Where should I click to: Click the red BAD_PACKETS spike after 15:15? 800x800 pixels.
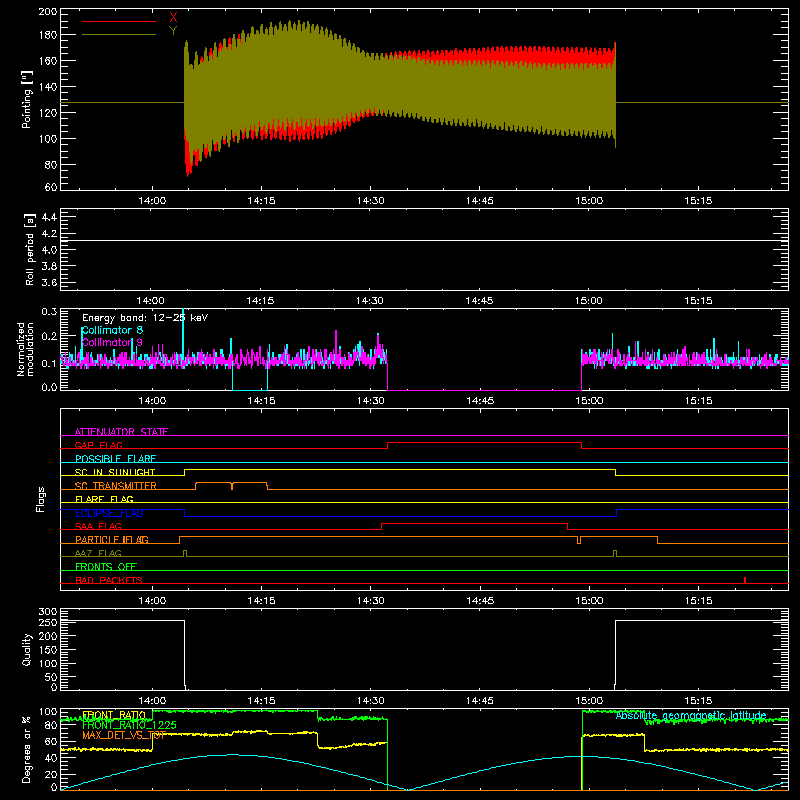tap(745, 580)
